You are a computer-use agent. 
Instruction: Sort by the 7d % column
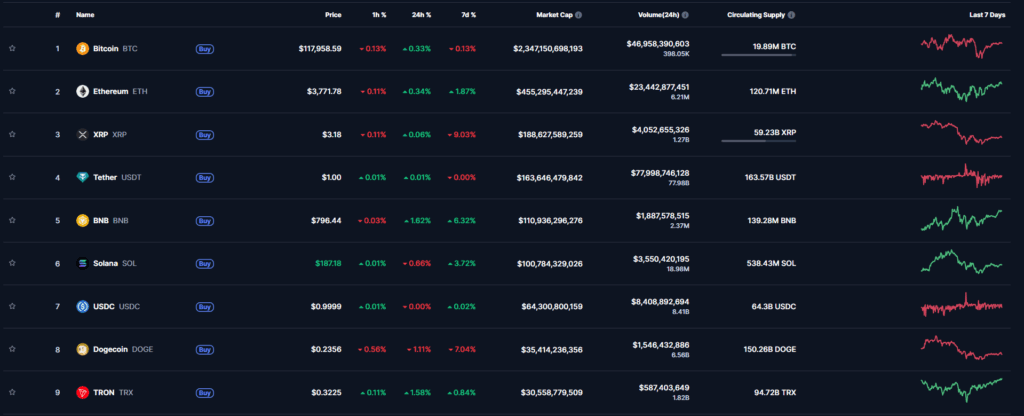(x=468, y=14)
